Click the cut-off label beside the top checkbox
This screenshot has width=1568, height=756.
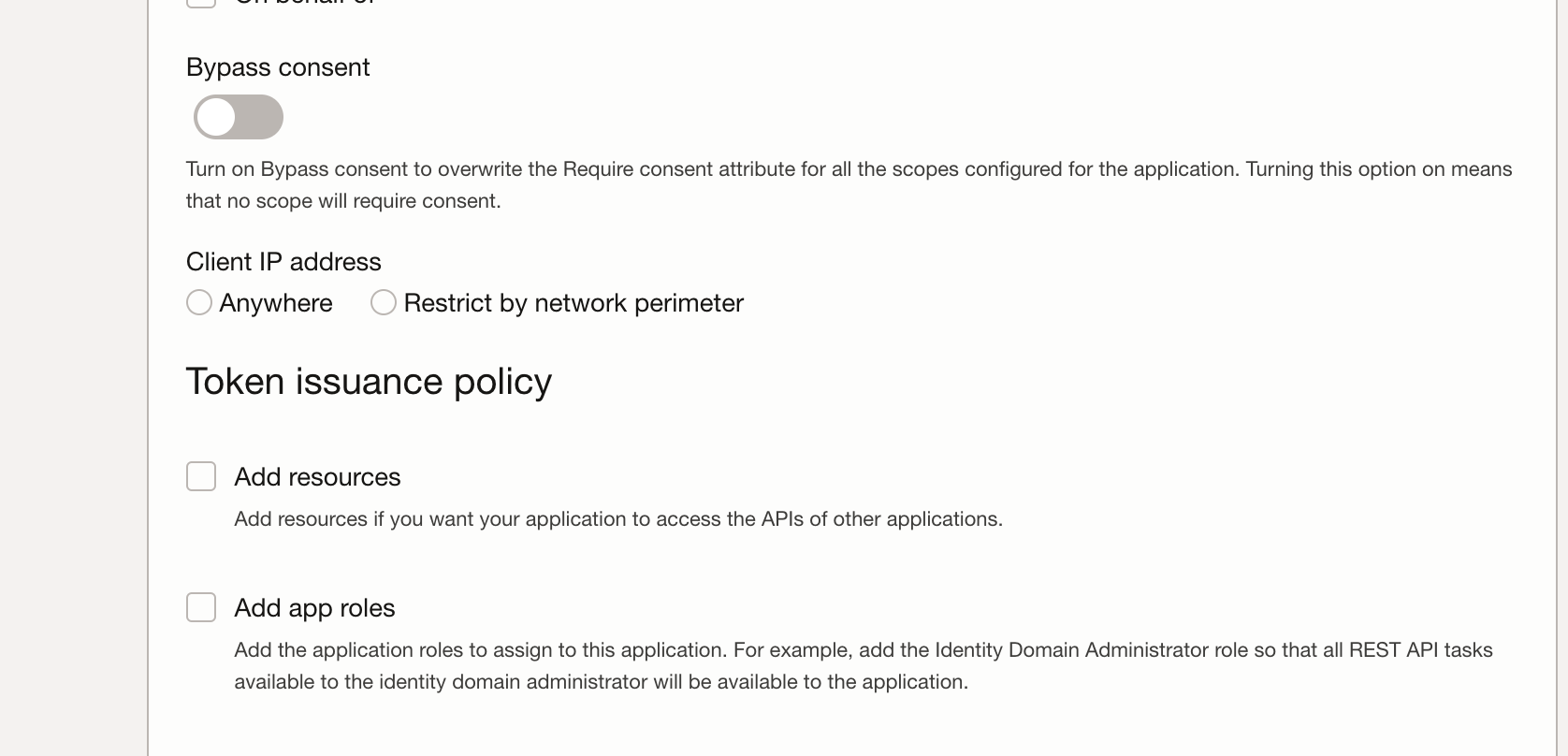coord(305,3)
